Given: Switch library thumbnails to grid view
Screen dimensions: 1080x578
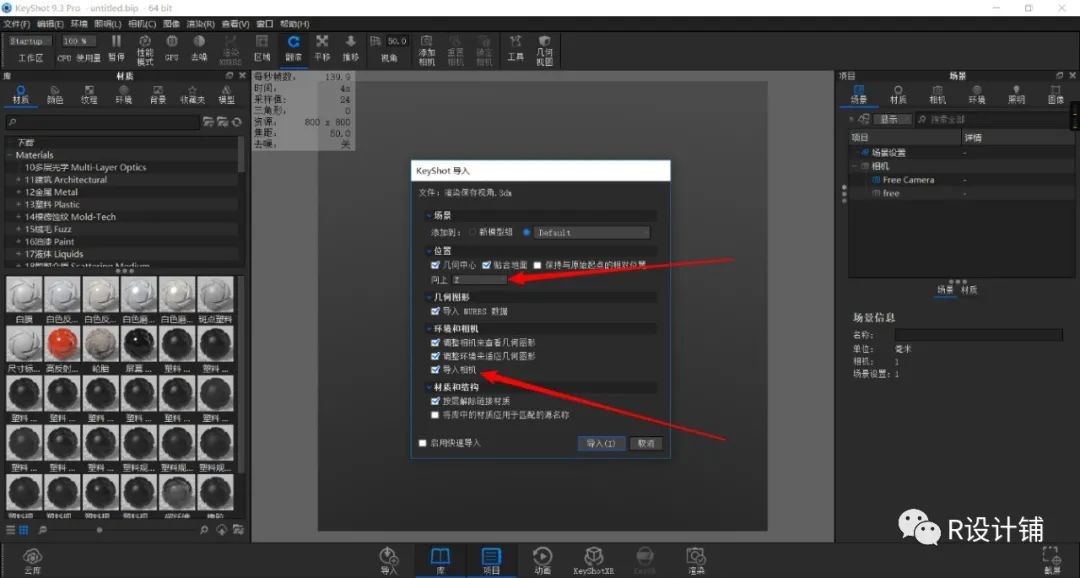Looking at the screenshot, I should 23,530.
